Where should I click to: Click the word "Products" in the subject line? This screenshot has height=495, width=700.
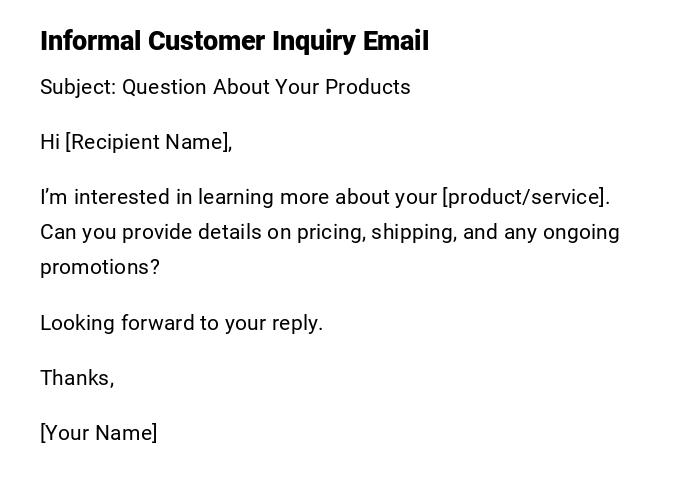(x=367, y=87)
